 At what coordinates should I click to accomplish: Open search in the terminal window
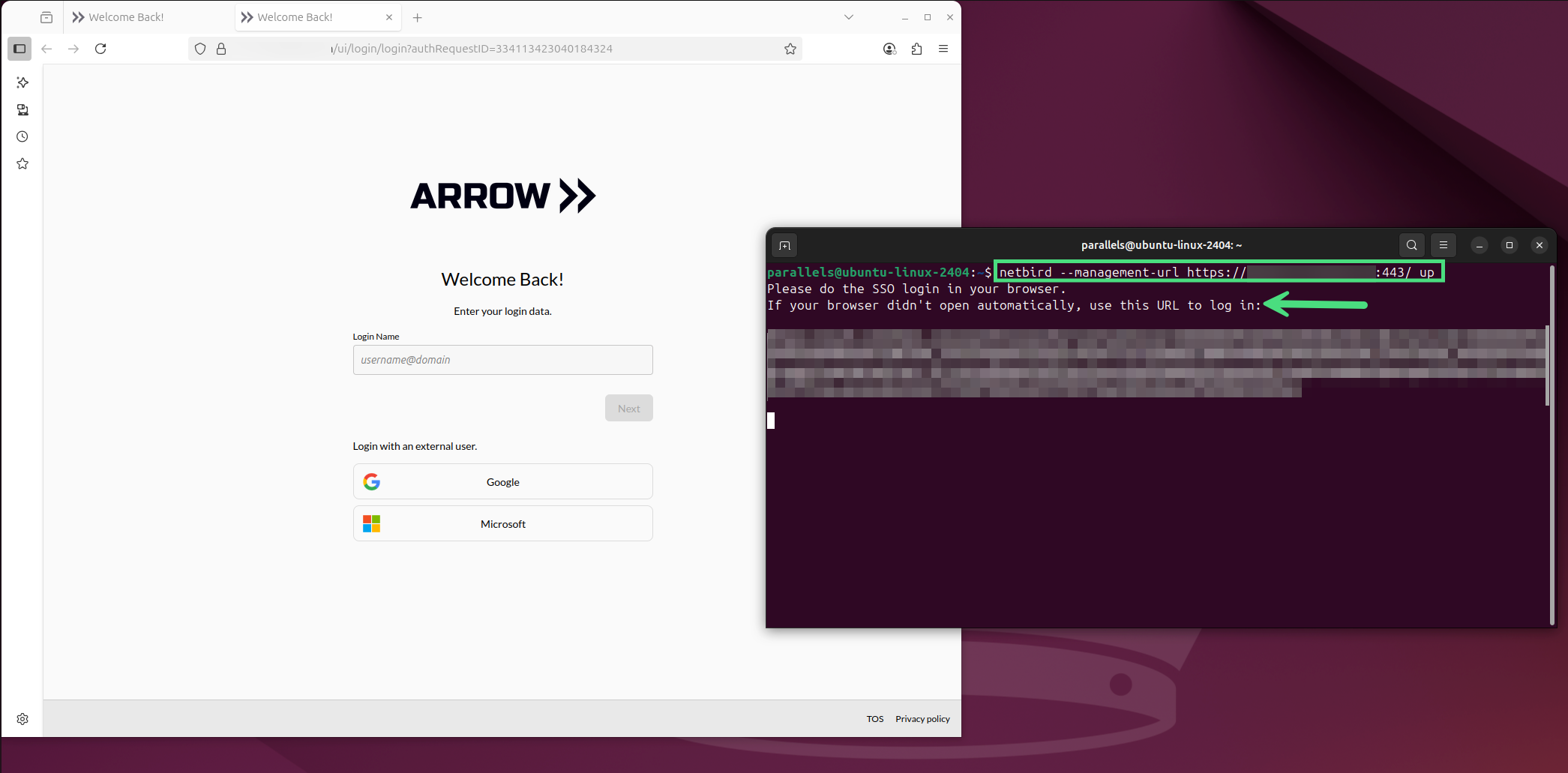[1411, 245]
